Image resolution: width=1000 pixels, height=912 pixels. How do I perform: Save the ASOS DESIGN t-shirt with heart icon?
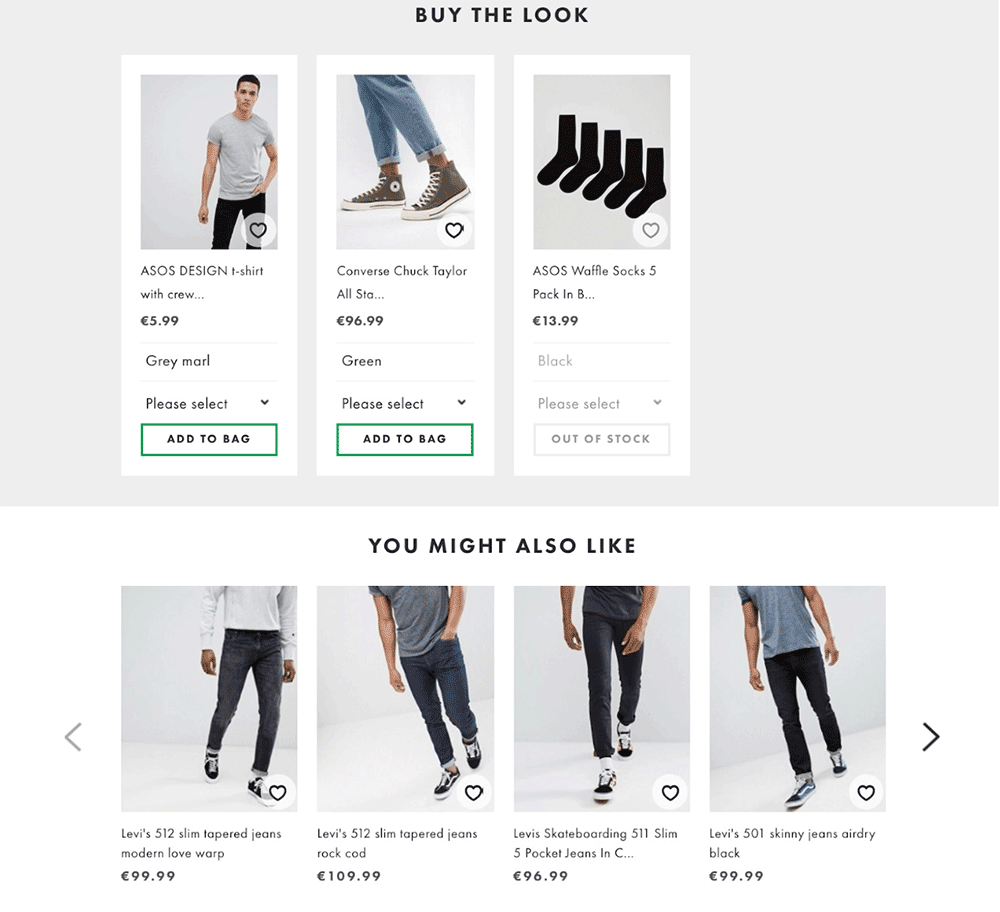coord(258,231)
